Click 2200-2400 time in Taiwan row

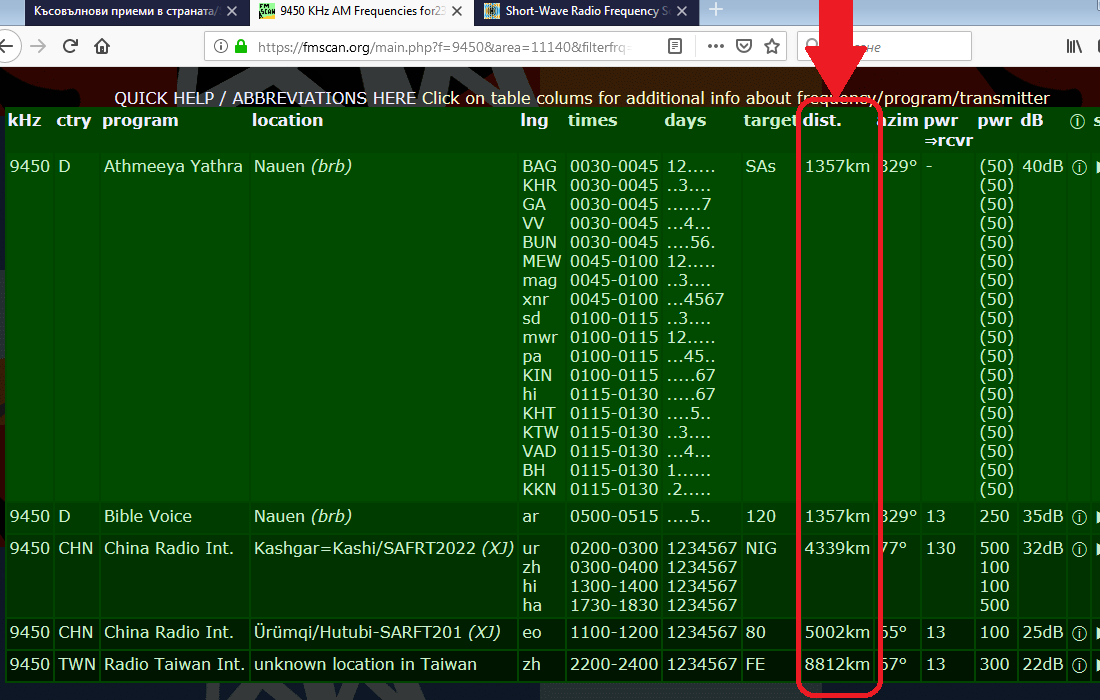pos(614,664)
